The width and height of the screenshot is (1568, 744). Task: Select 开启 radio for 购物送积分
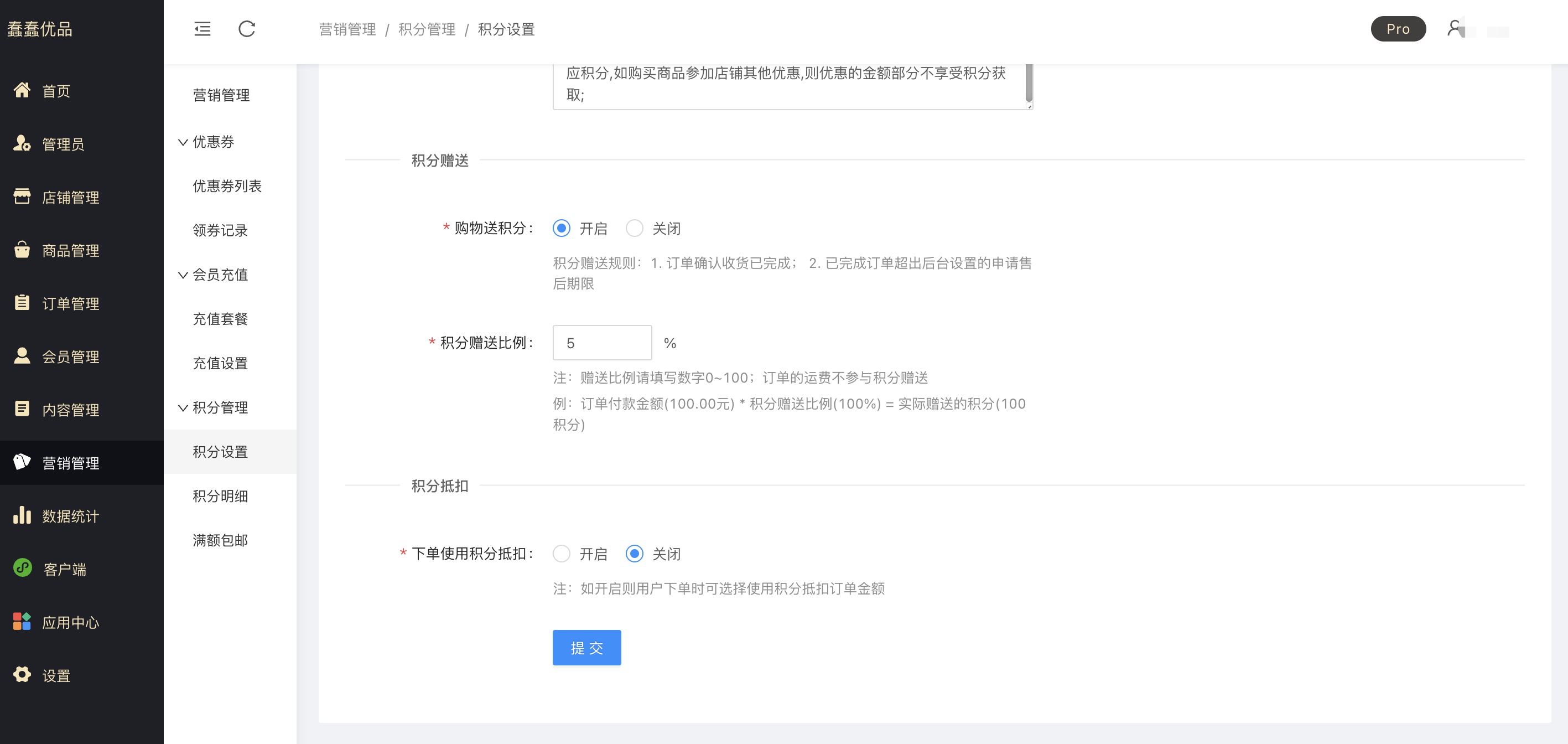point(561,228)
